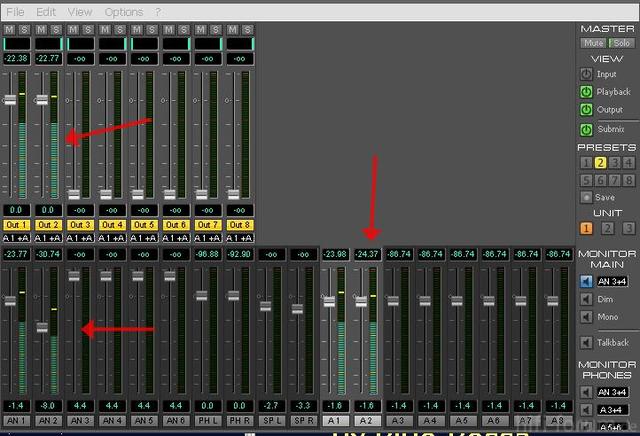
Task: Click the -24.37 level readout above A2
Action: click(367, 254)
